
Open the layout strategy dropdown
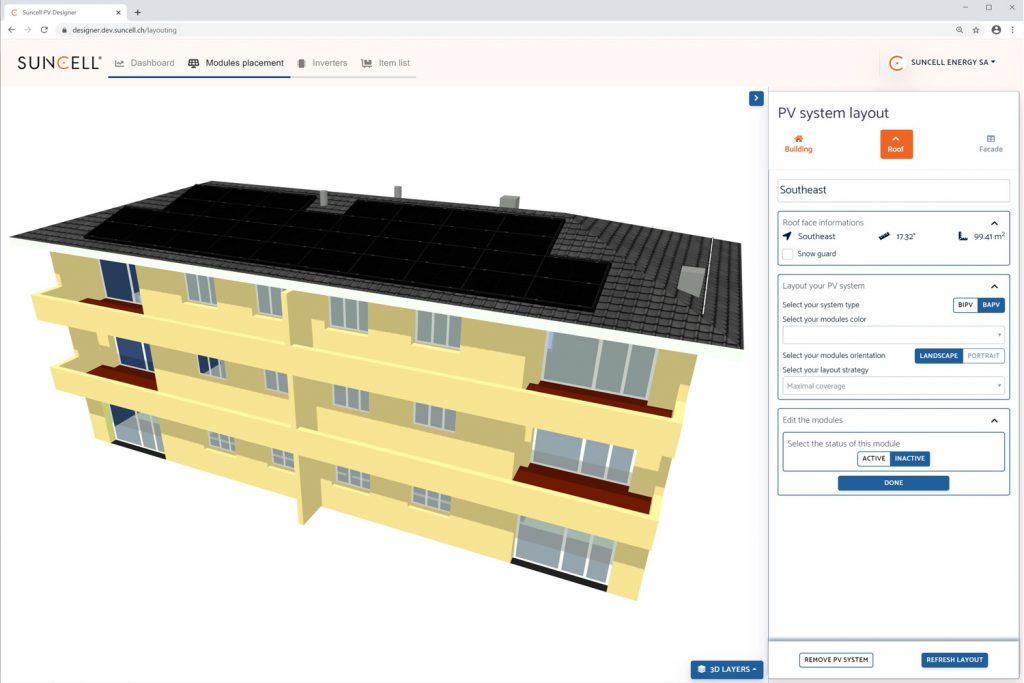click(x=893, y=386)
